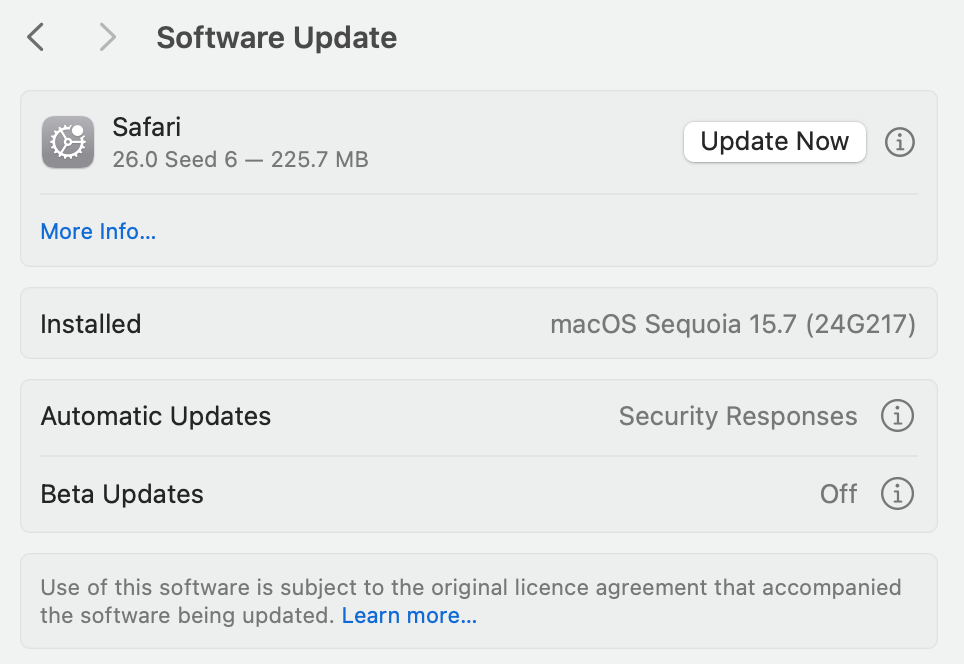Click the Installed row label
This screenshot has width=964, height=664.
coord(91,324)
